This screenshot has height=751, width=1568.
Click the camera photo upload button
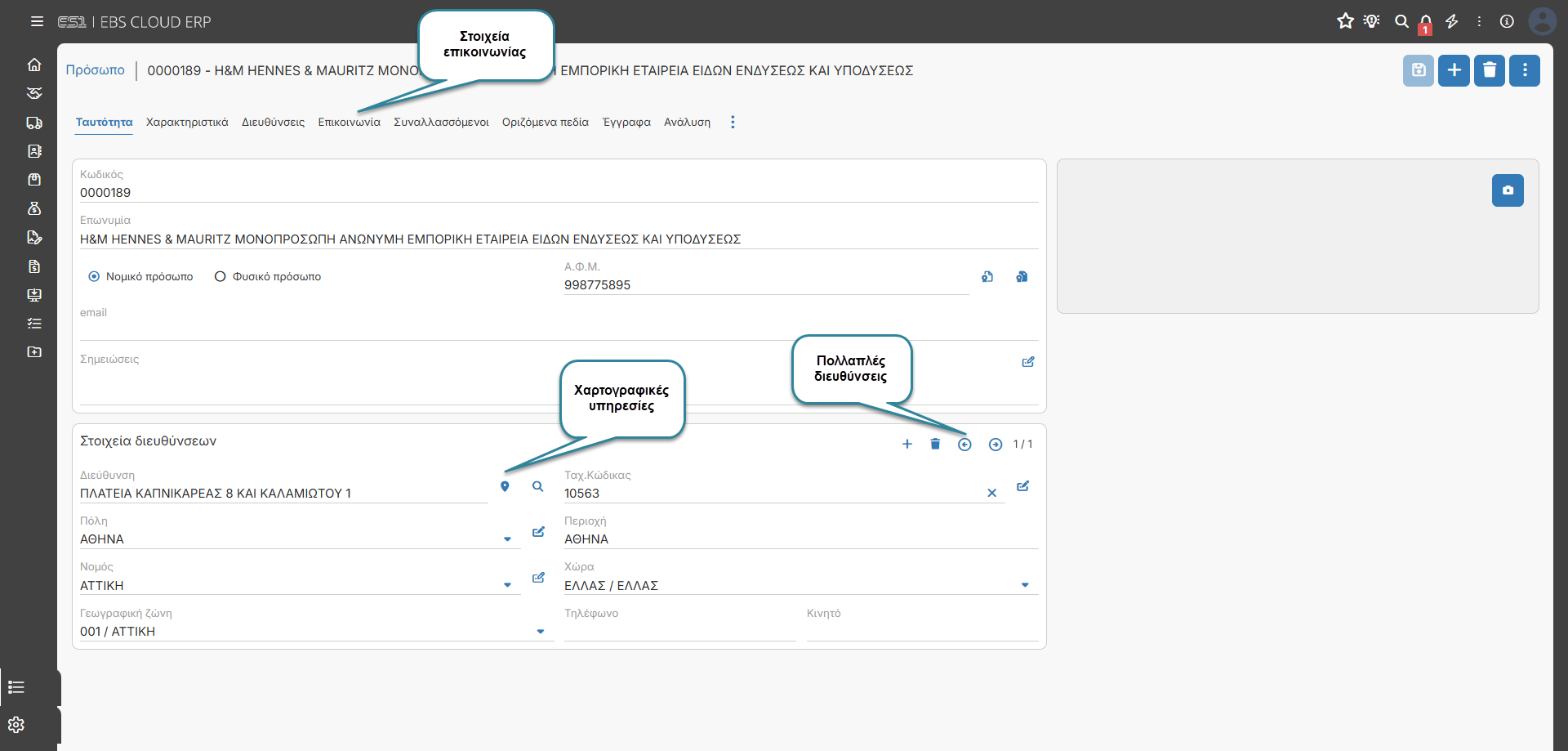point(1508,190)
